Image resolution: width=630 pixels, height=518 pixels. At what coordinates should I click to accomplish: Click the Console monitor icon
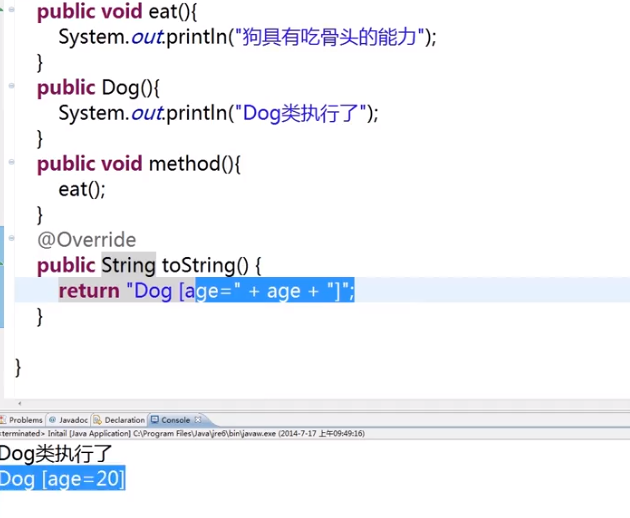(x=155, y=420)
